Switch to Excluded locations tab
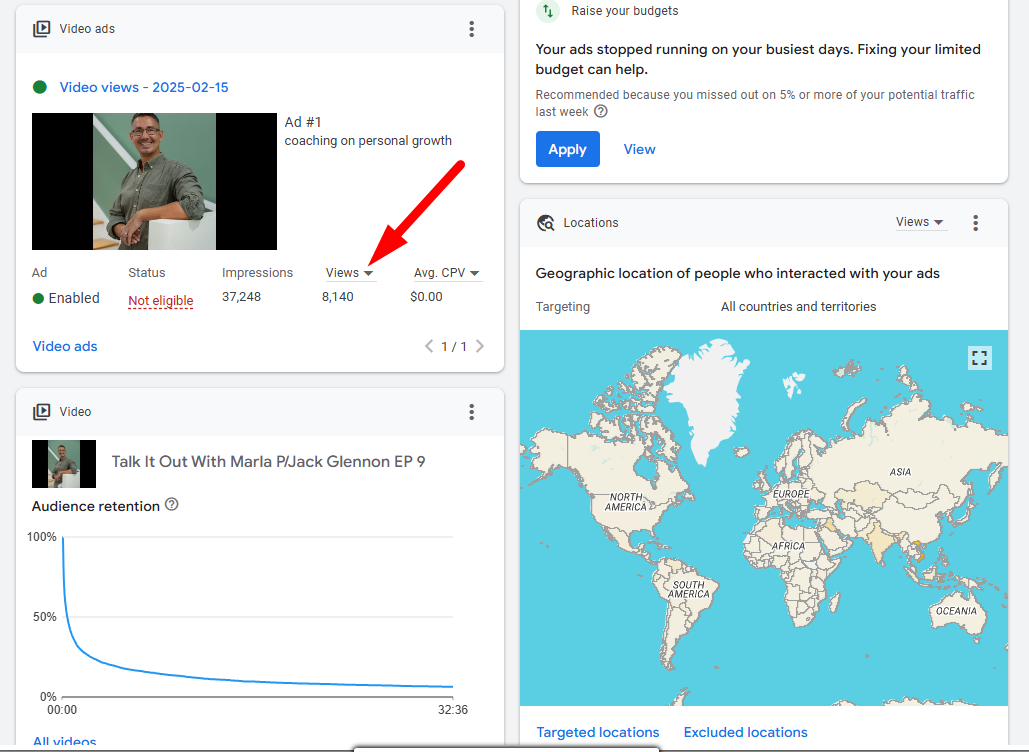 [x=745, y=732]
